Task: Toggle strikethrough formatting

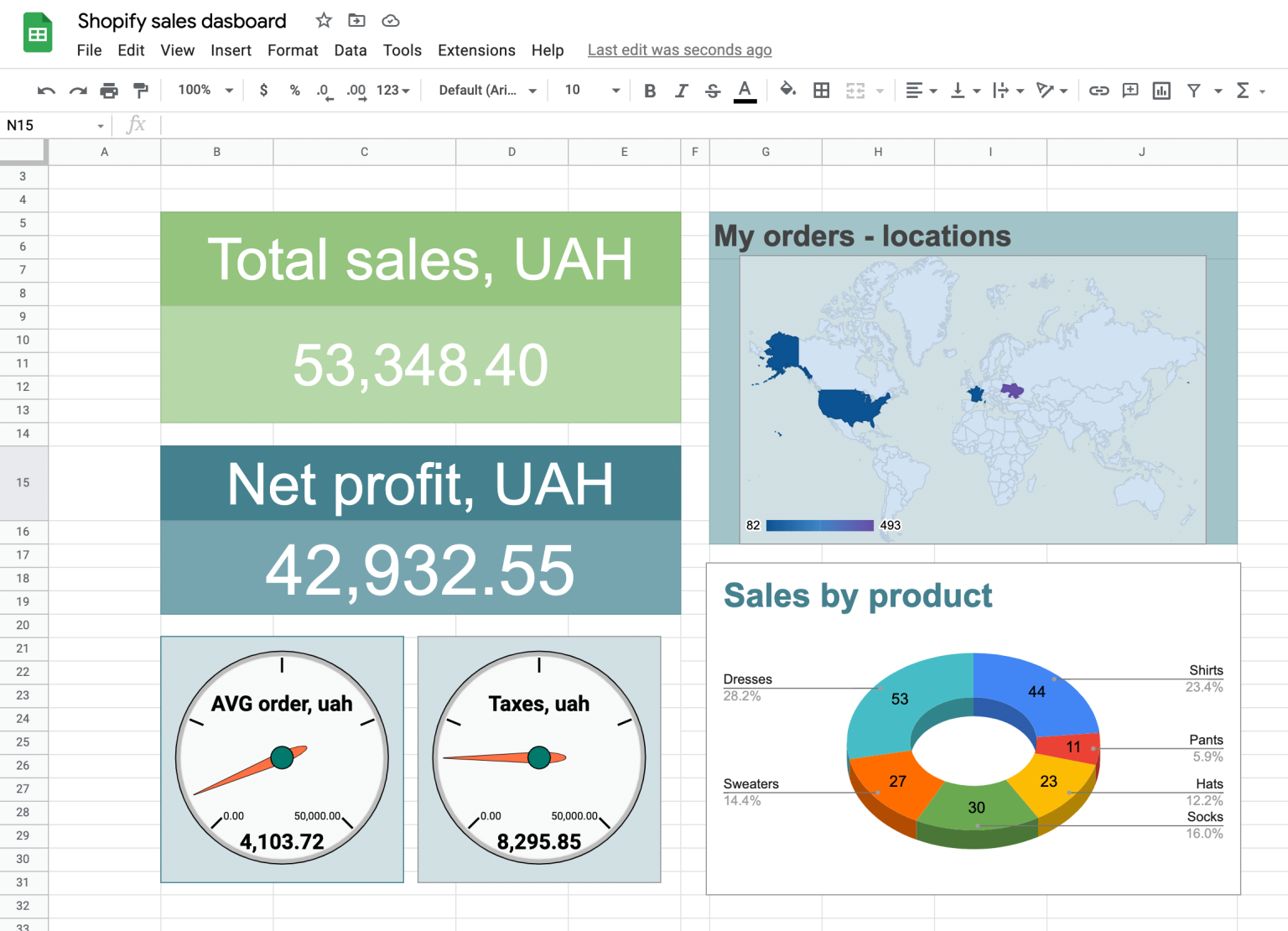Action: click(712, 90)
